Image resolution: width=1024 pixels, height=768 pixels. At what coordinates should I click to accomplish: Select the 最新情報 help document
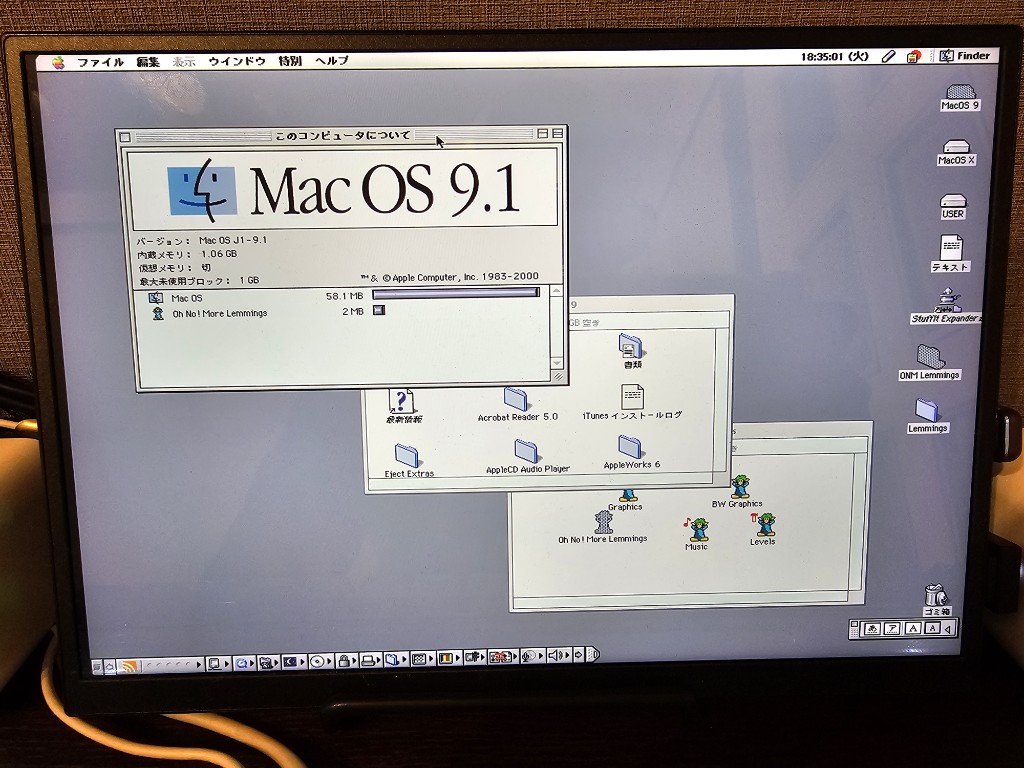click(x=403, y=406)
